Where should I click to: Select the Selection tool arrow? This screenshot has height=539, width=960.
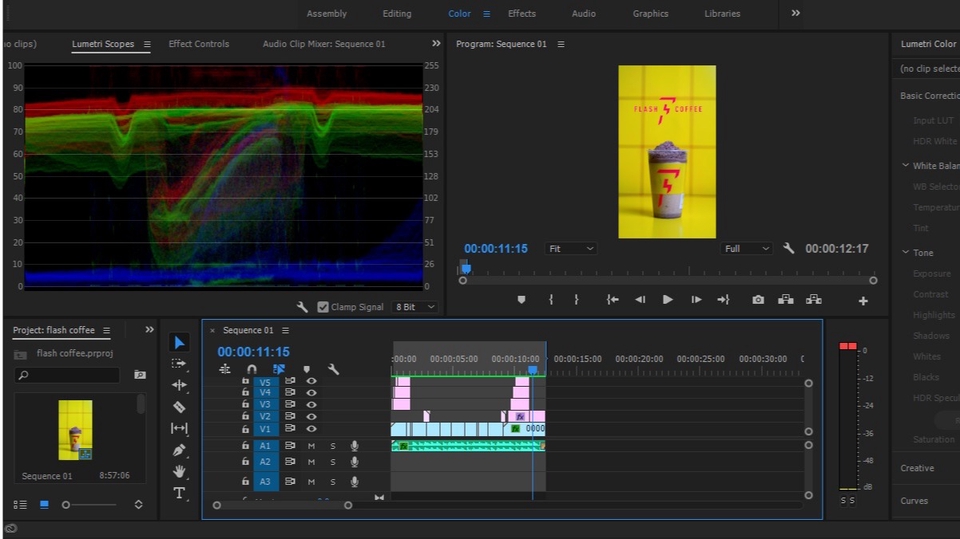pos(179,342)
